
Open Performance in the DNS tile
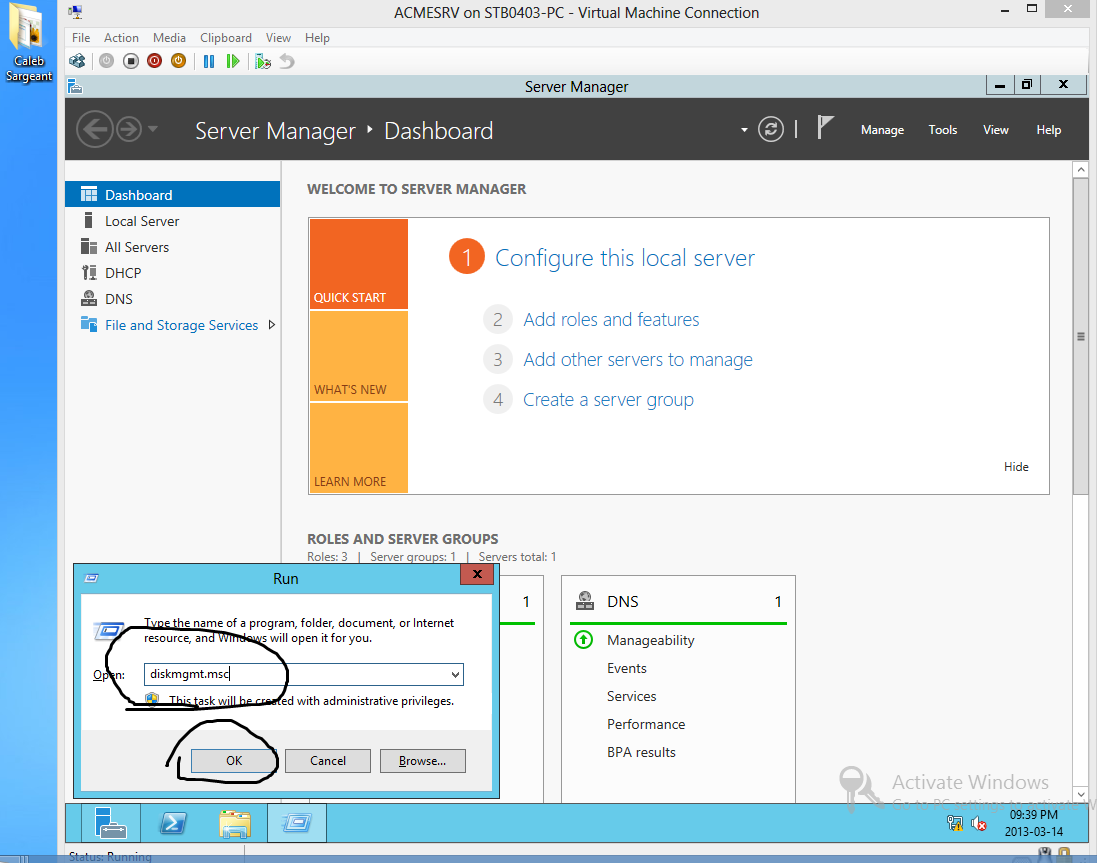point(646,725)
